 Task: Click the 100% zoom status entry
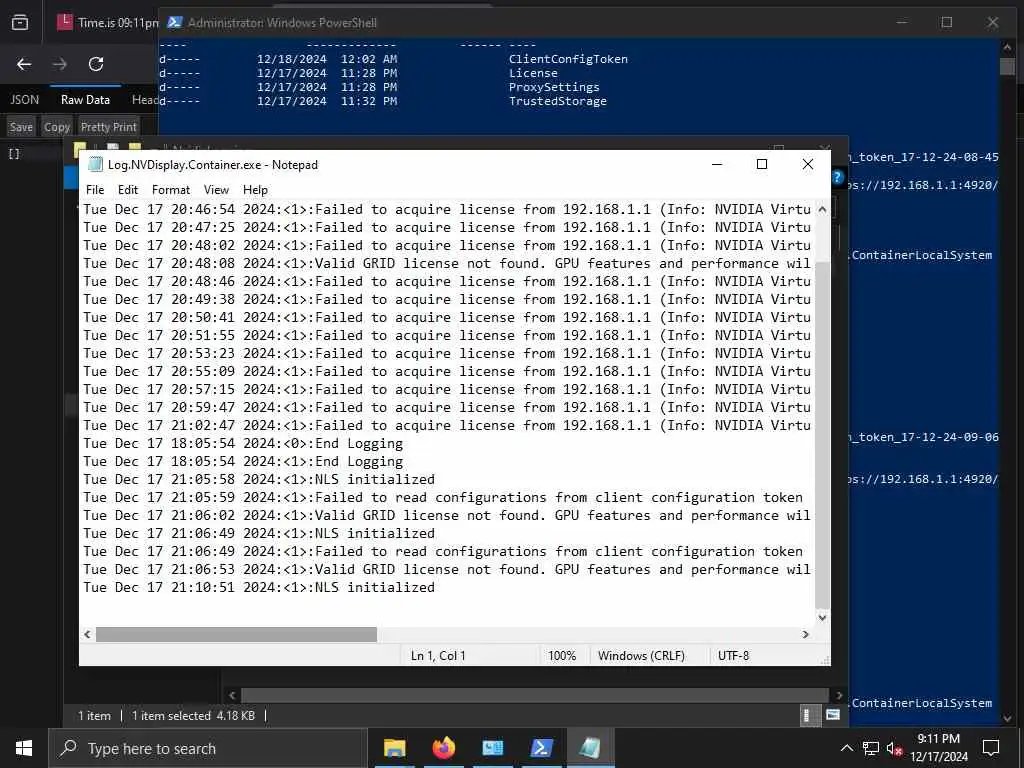(562, 656)
